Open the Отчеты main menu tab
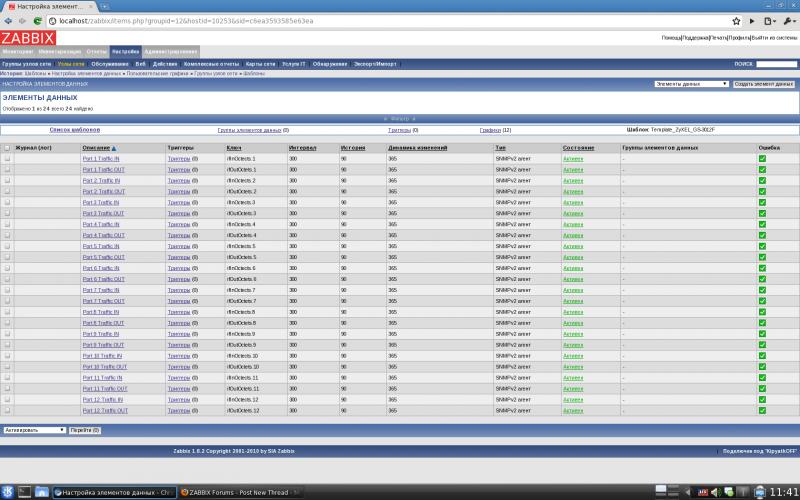The image size is (800, 500). [96, 52]
